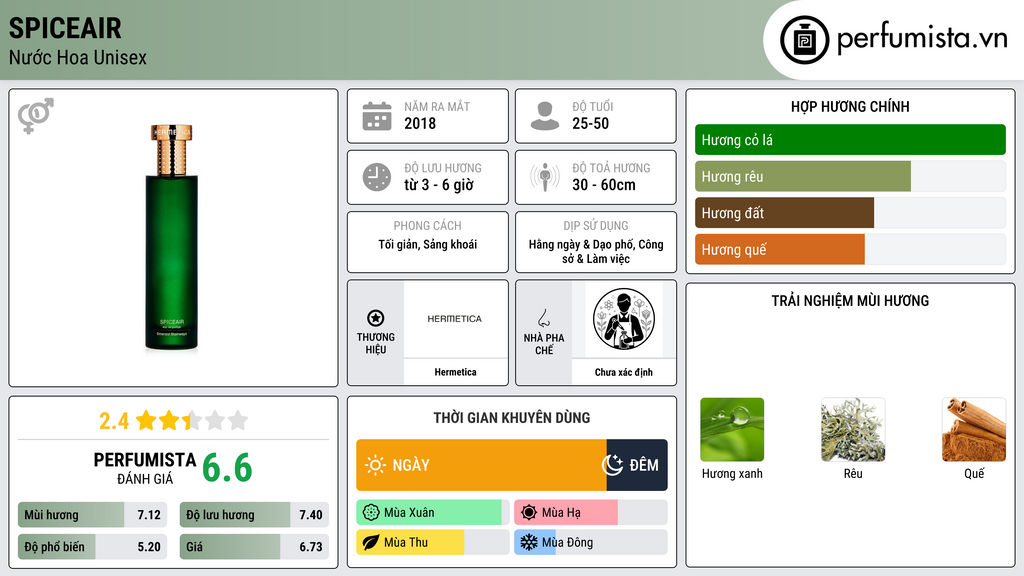
Task: Click the Hermetica brand logo
Action: 455,319
